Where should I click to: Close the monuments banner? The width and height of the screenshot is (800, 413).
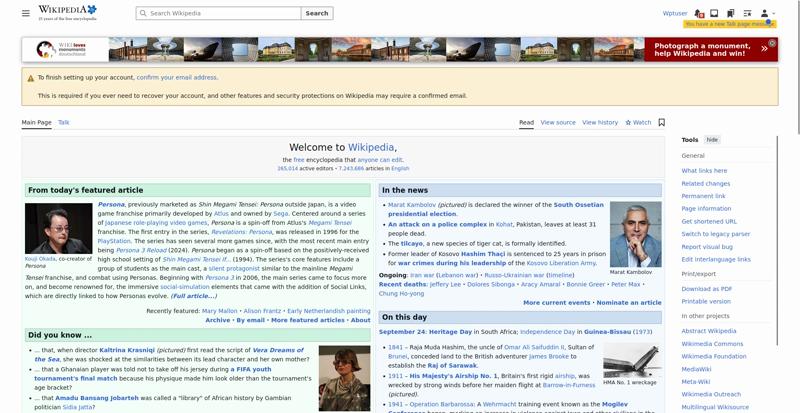coord(772,43)
